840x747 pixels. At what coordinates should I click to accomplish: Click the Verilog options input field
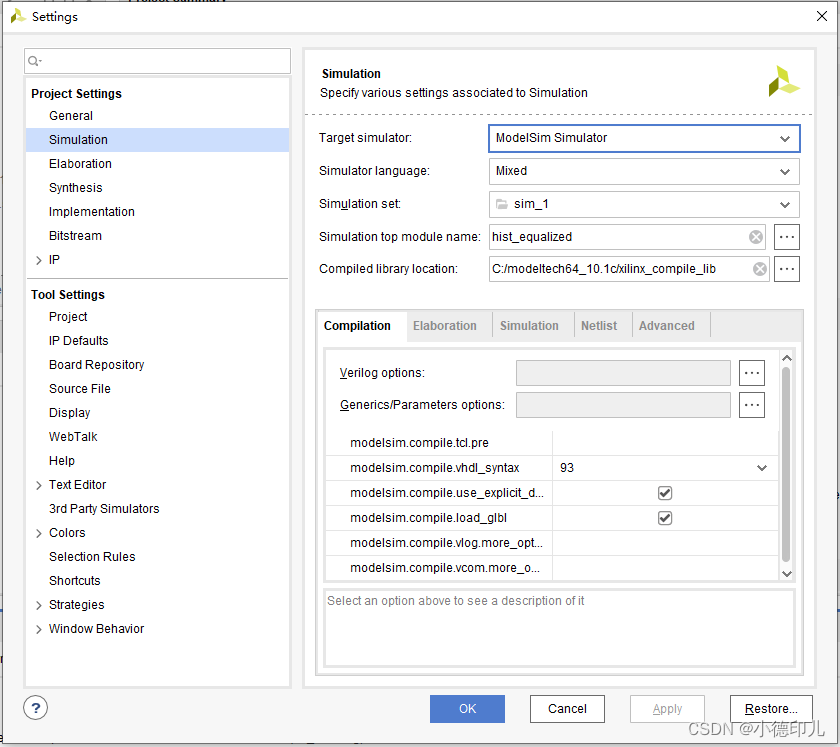click(623, 373)
